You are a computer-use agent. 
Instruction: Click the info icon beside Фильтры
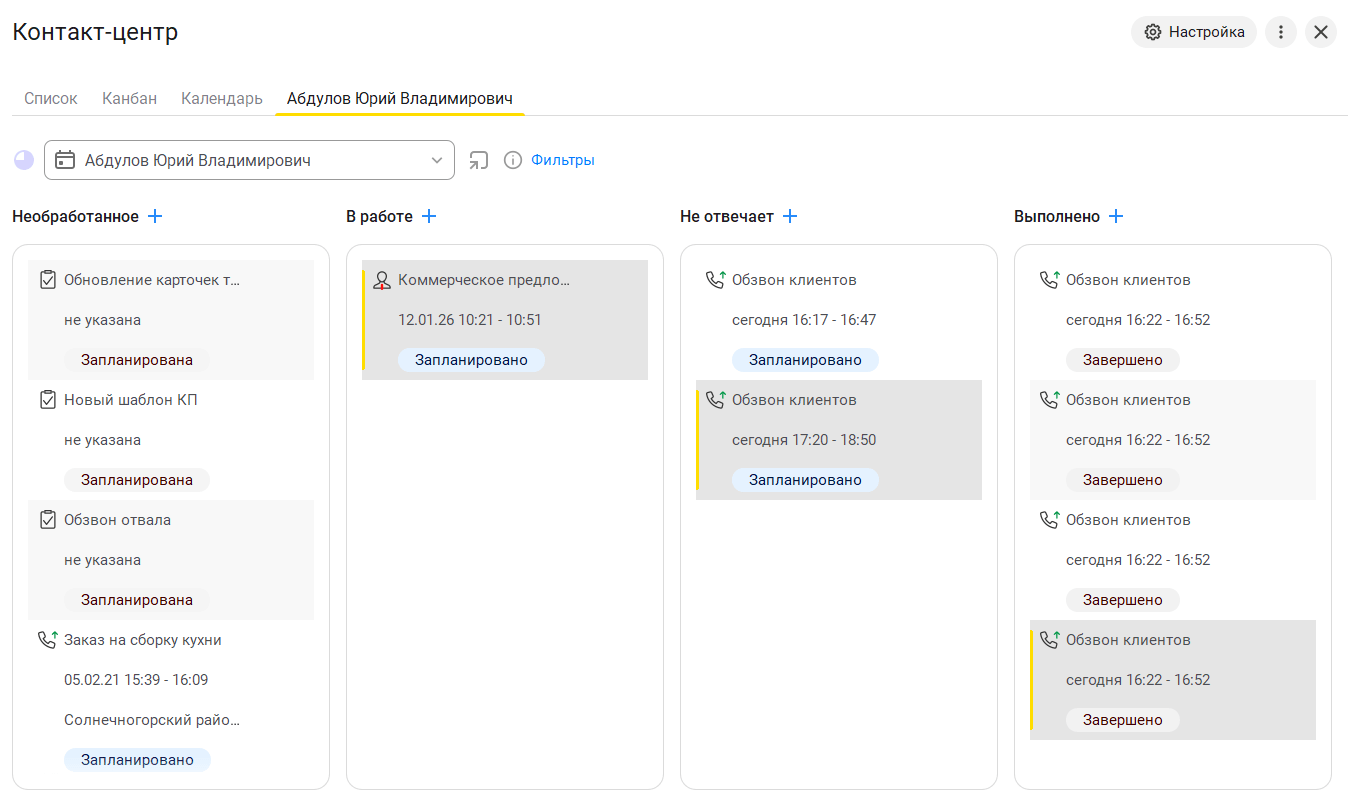513,160
